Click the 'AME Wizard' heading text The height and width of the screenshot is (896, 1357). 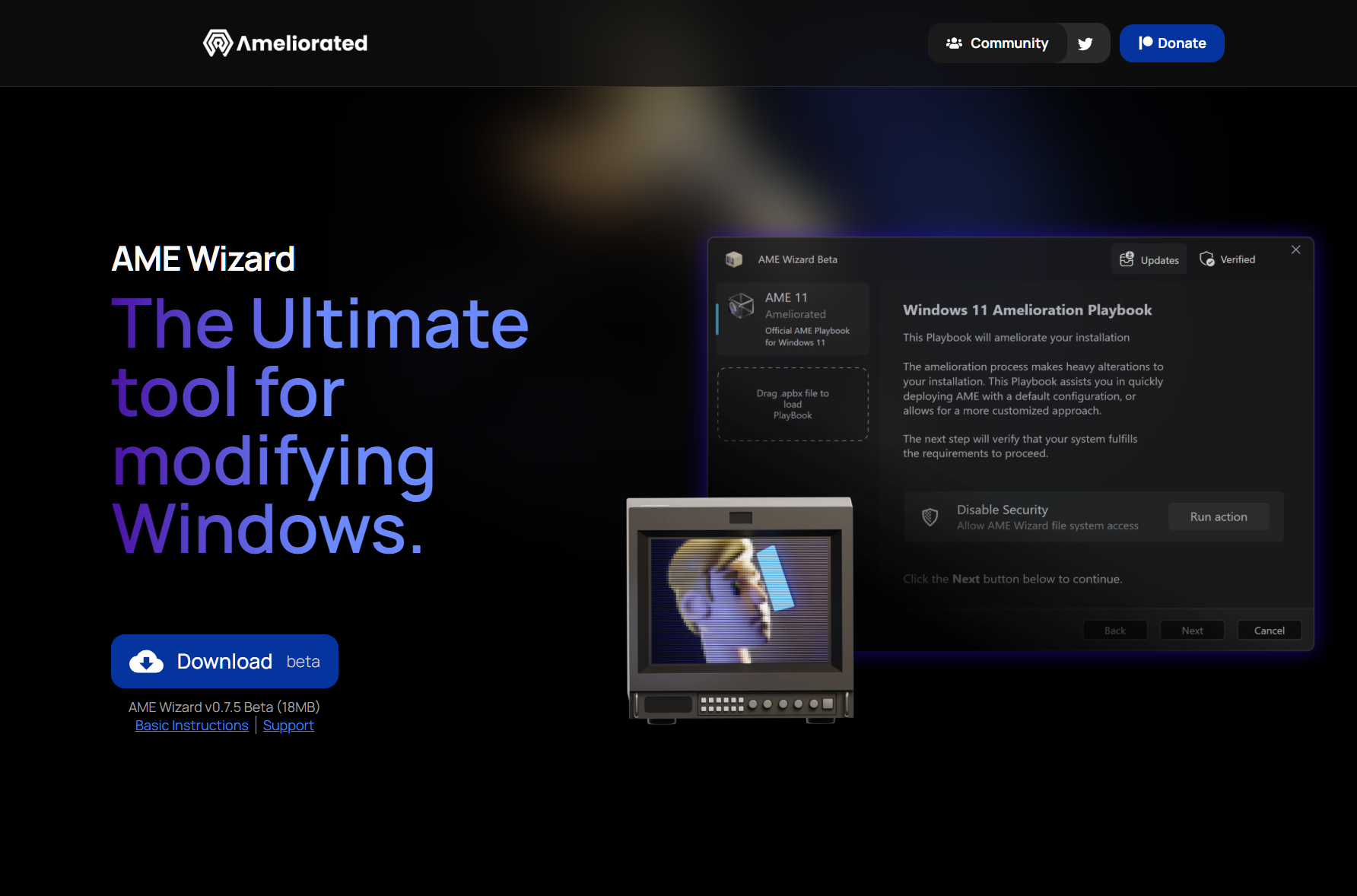(x=203, y=259)
